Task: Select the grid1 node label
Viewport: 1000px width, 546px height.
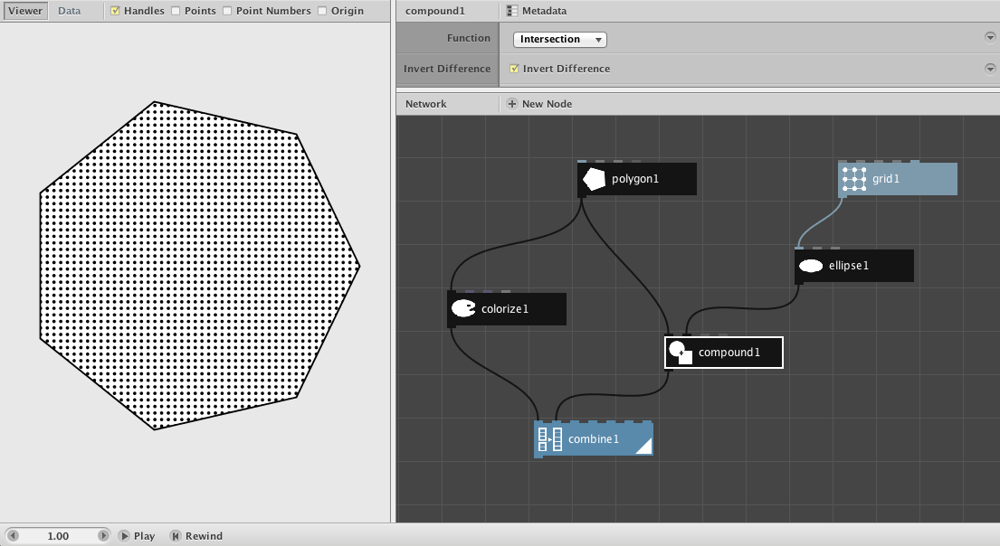Action: pyautogui.click(x=885, y=179)
